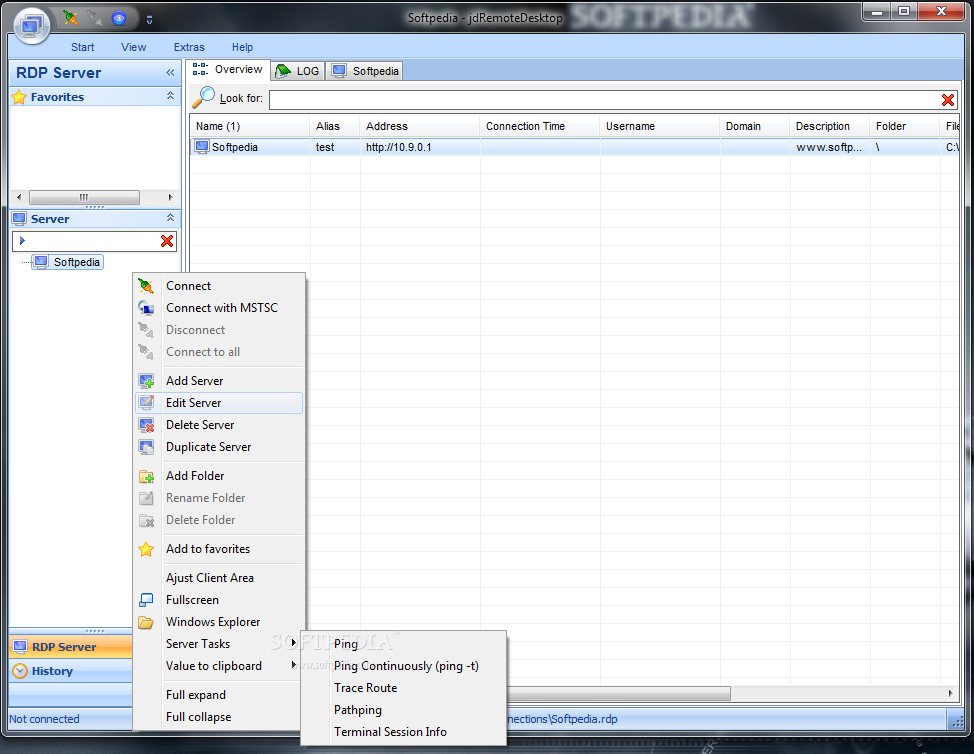The image size is (974, 754).
Task: Sort by Connection Time column header
Action: 539,126
